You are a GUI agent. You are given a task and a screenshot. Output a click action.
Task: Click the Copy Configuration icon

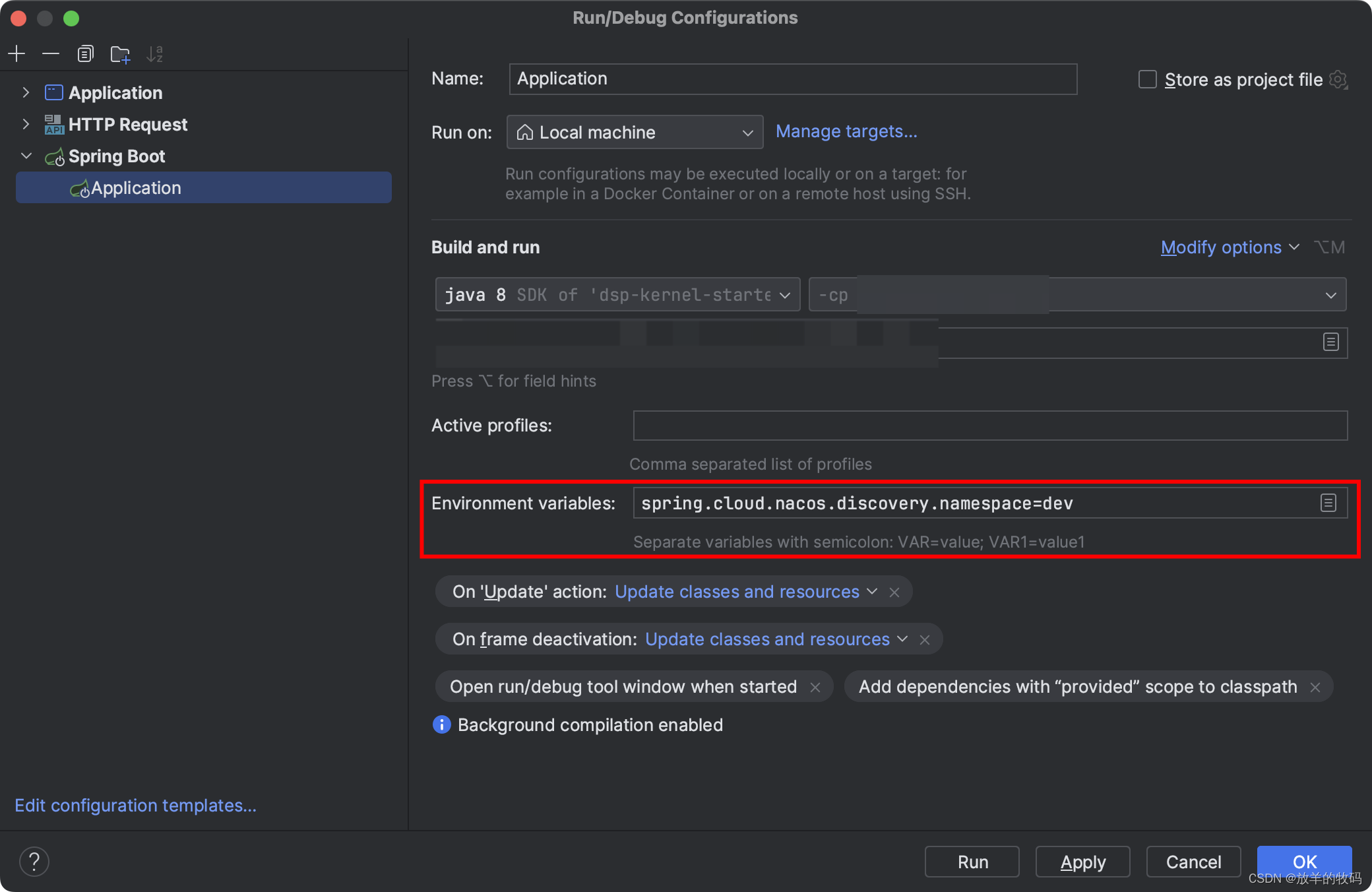click(85, 53)
